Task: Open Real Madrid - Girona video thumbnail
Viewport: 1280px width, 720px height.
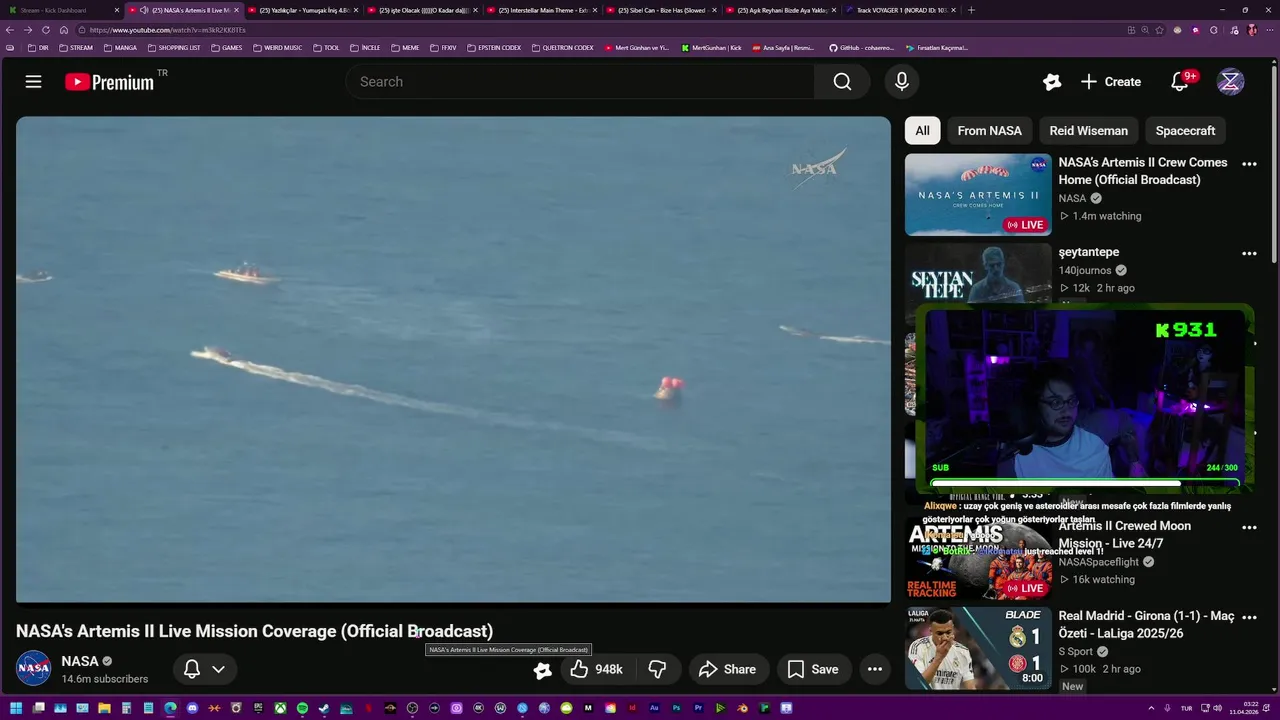Action: pos(977,648)
